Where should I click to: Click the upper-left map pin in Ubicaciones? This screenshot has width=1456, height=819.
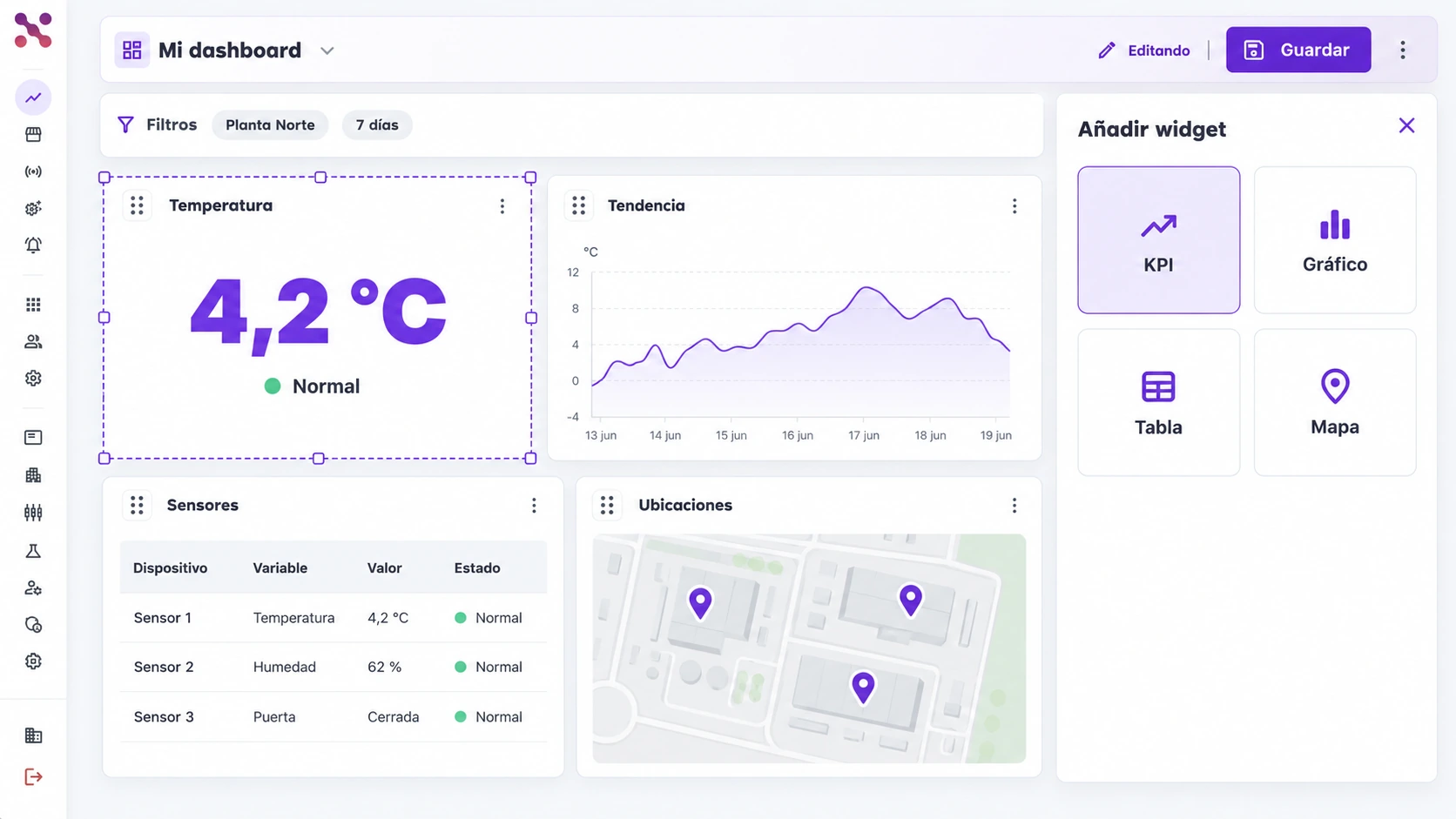coord(700,602)
